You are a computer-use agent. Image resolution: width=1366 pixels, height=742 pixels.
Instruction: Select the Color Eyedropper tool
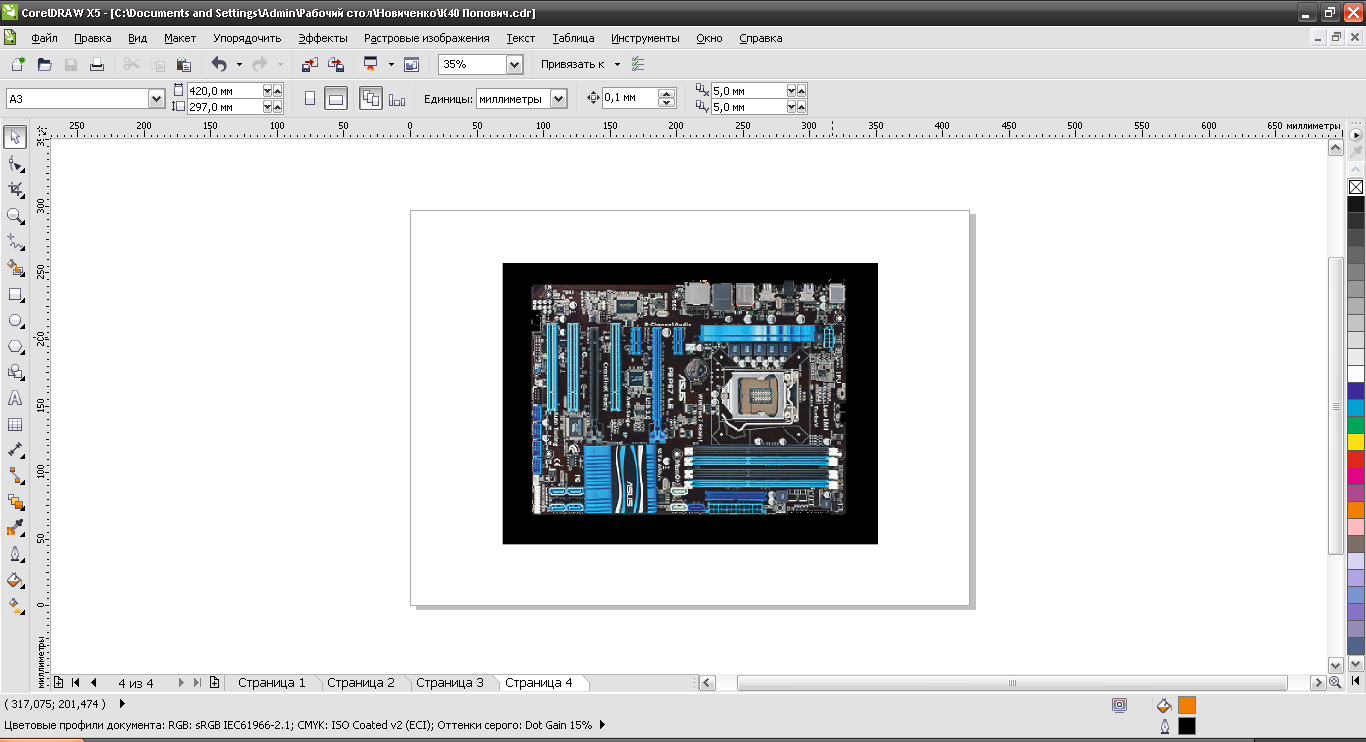coord(16,527)
